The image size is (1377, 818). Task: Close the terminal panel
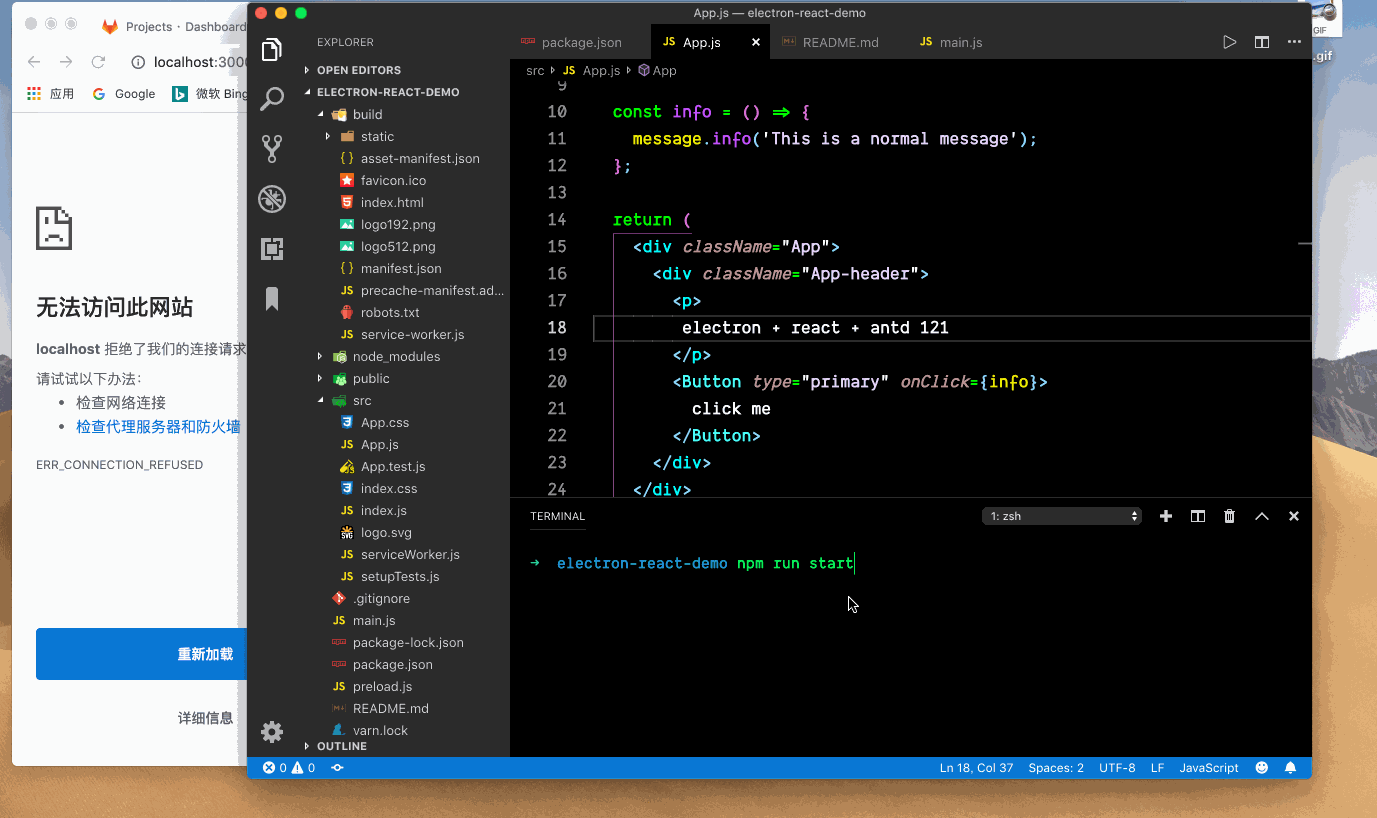[x=1293, y=516]
